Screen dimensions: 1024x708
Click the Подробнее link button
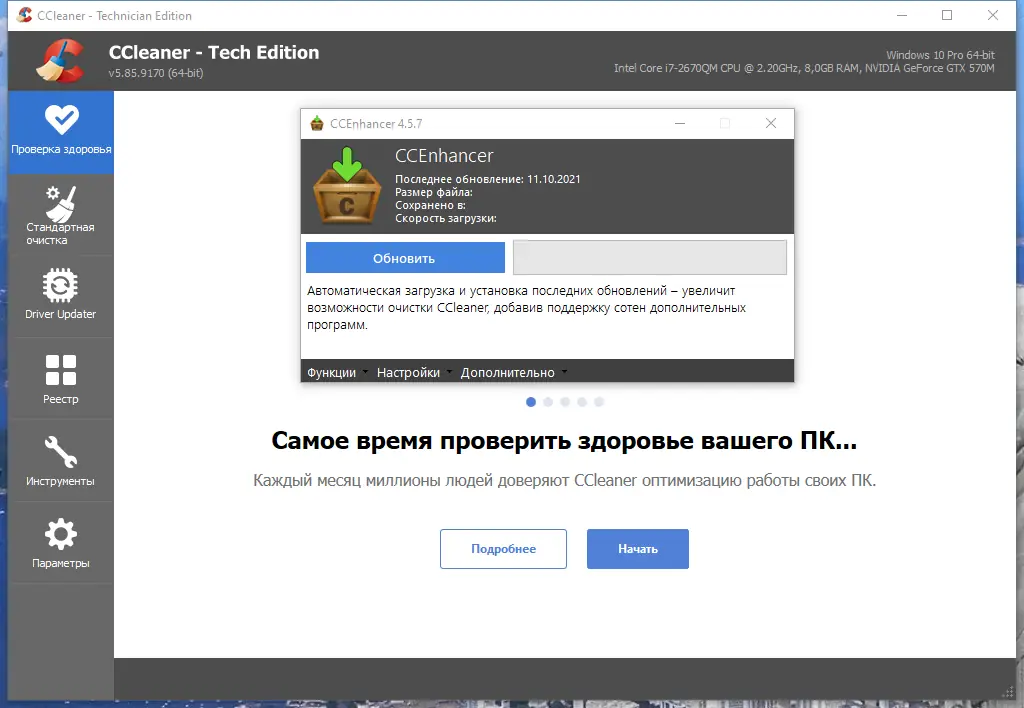click(x=503, y=548)
